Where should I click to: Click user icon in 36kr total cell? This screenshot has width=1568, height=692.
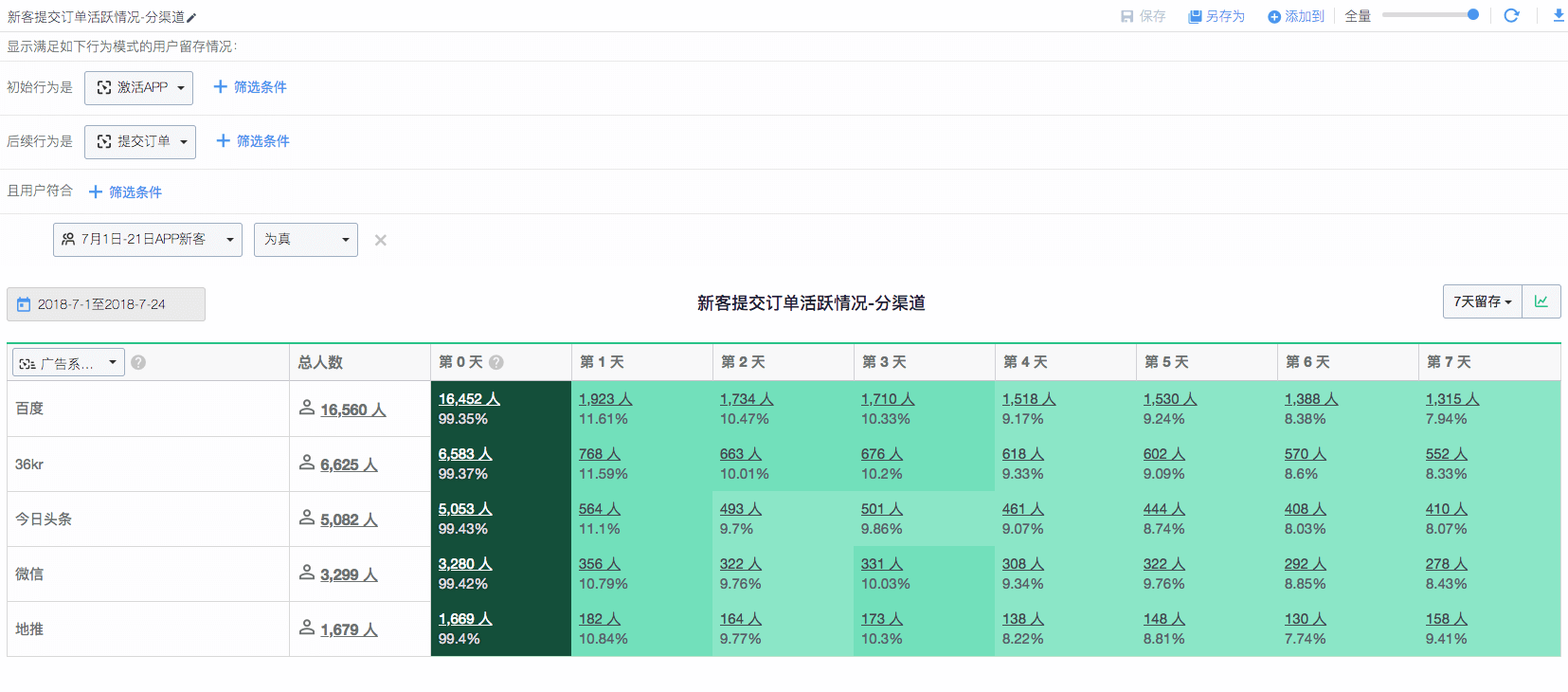pos(307,463)
